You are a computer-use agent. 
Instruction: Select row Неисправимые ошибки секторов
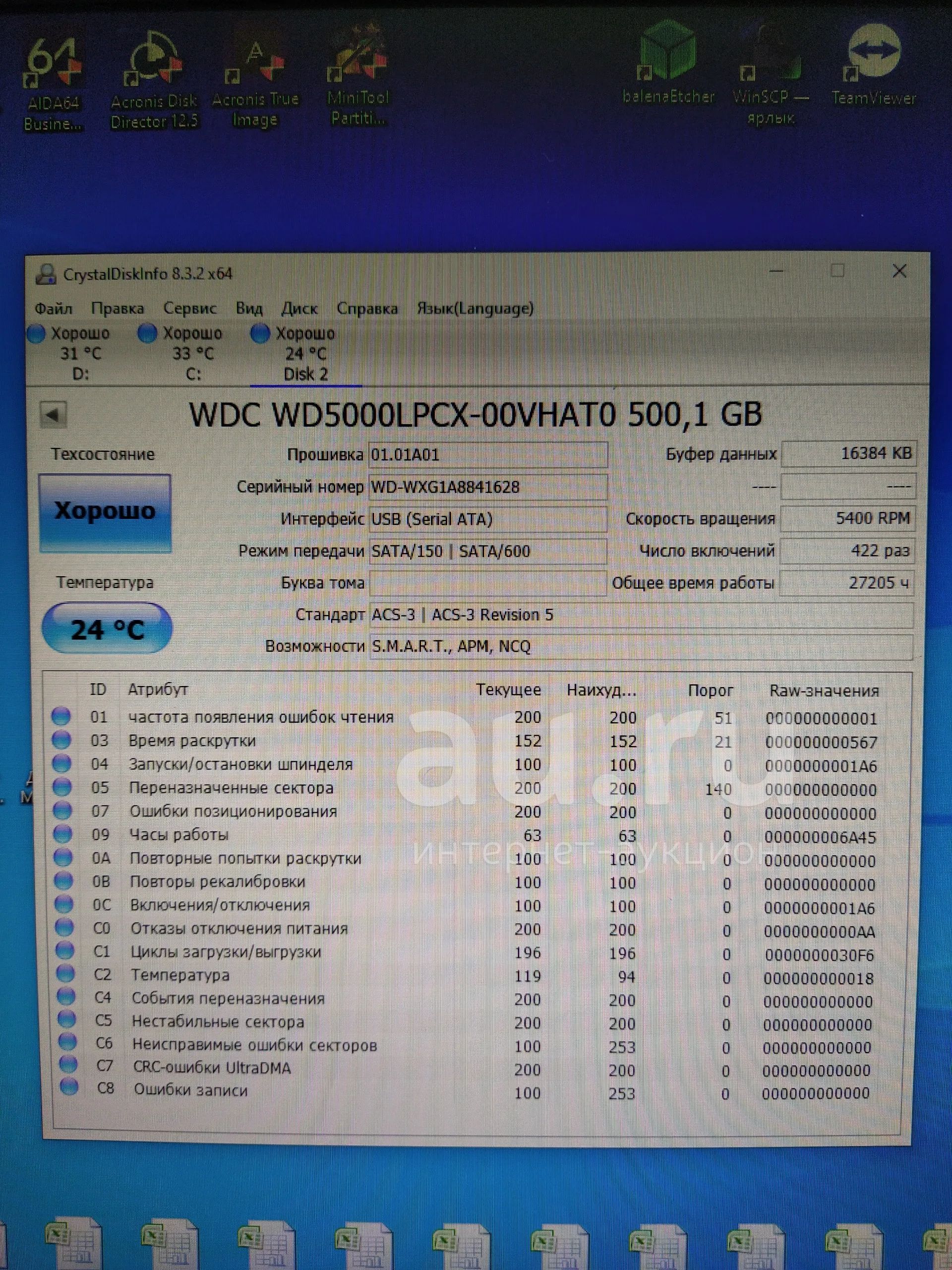[x=465, y=1045]
